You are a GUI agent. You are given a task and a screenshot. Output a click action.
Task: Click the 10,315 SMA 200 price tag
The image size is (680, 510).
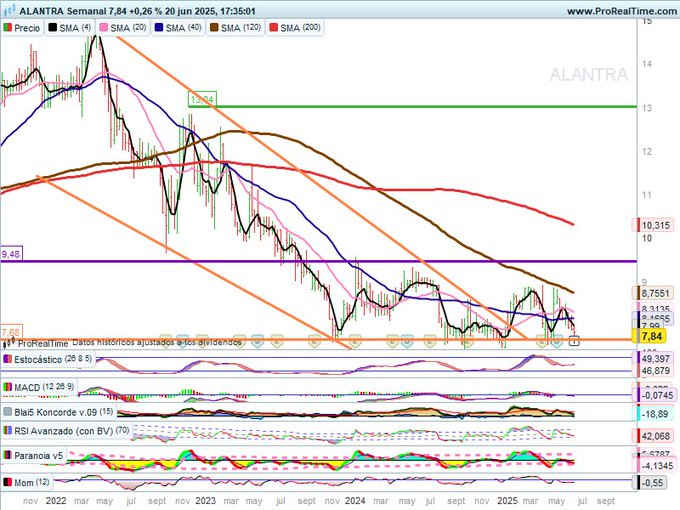click(655, 225)
